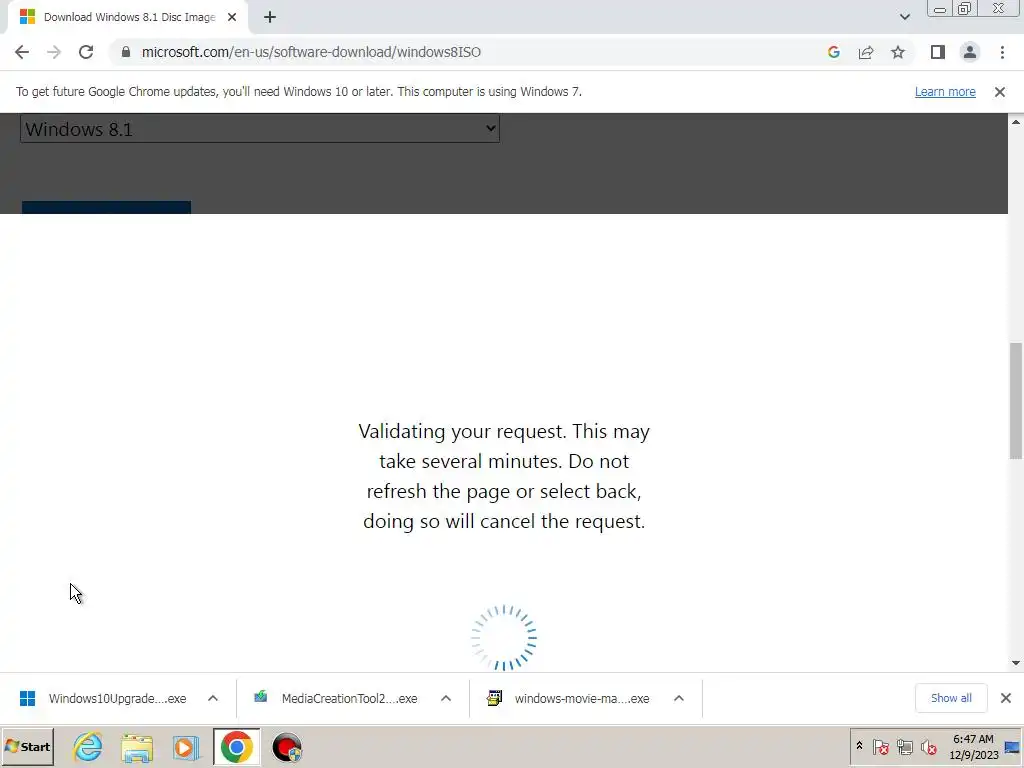This screenshot has height=768, width=1024.
Task: Expand options for MediaCreationTool2 download
Action: (x=446, y=698)
